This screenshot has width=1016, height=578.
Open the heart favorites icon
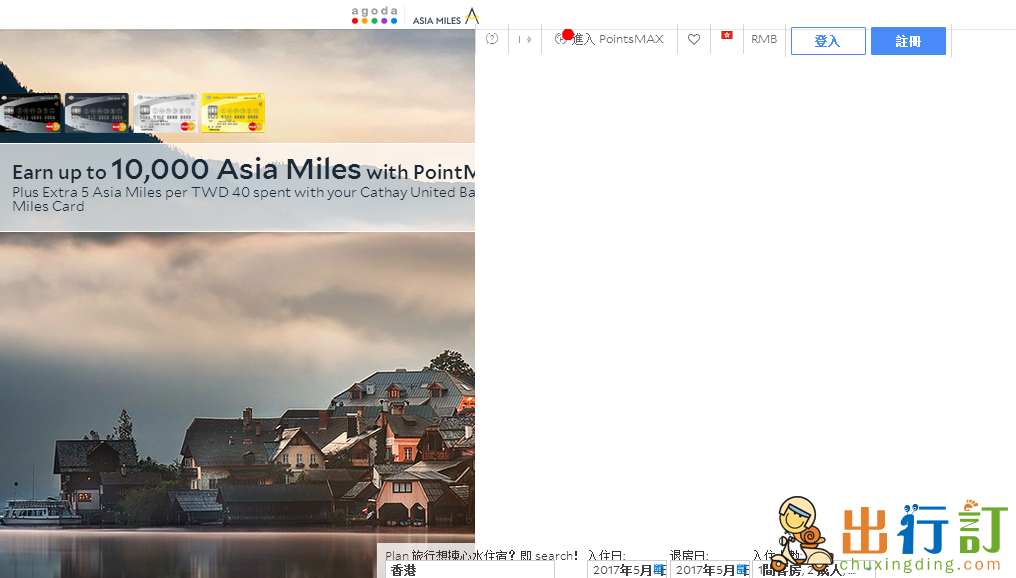(694, 39)
